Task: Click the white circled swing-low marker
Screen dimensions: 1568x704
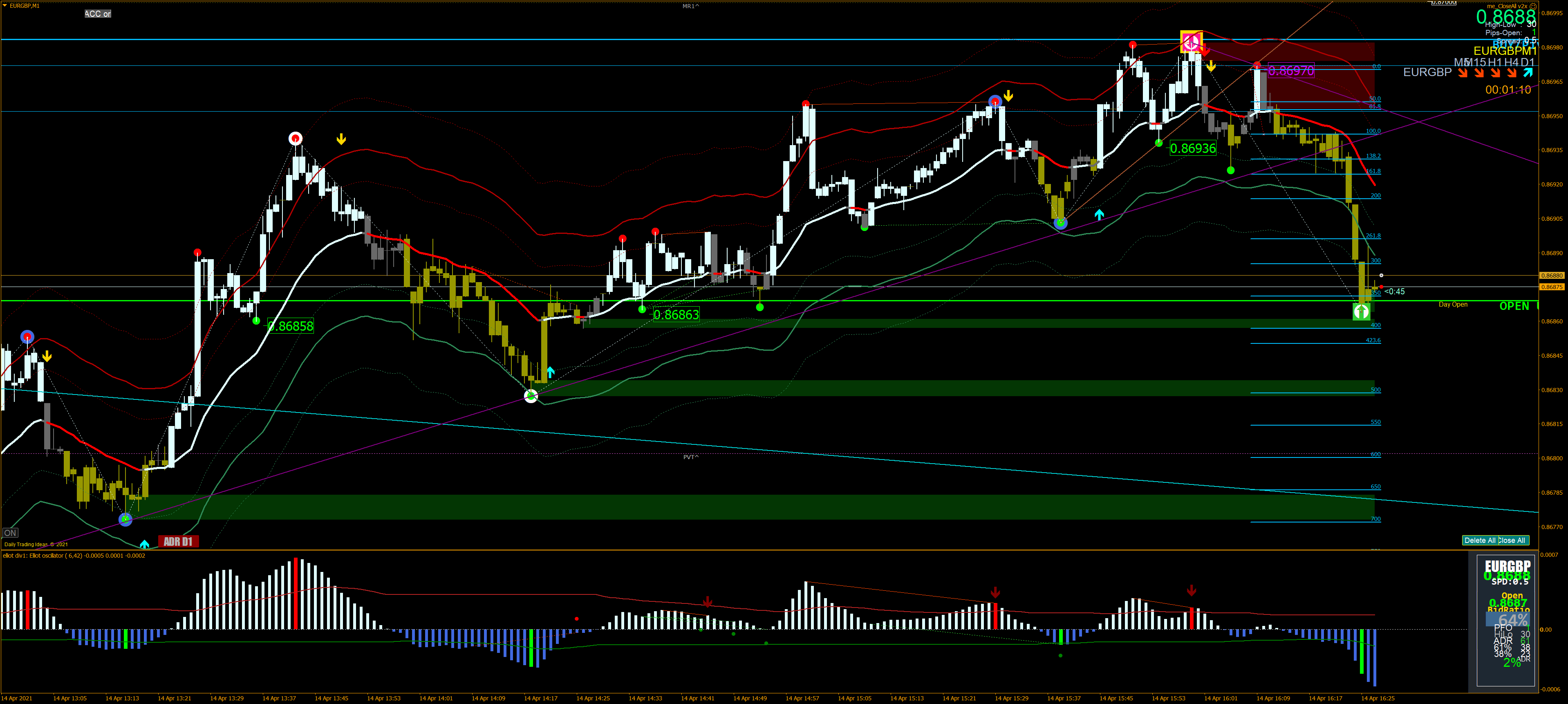Action: (531, 396)
